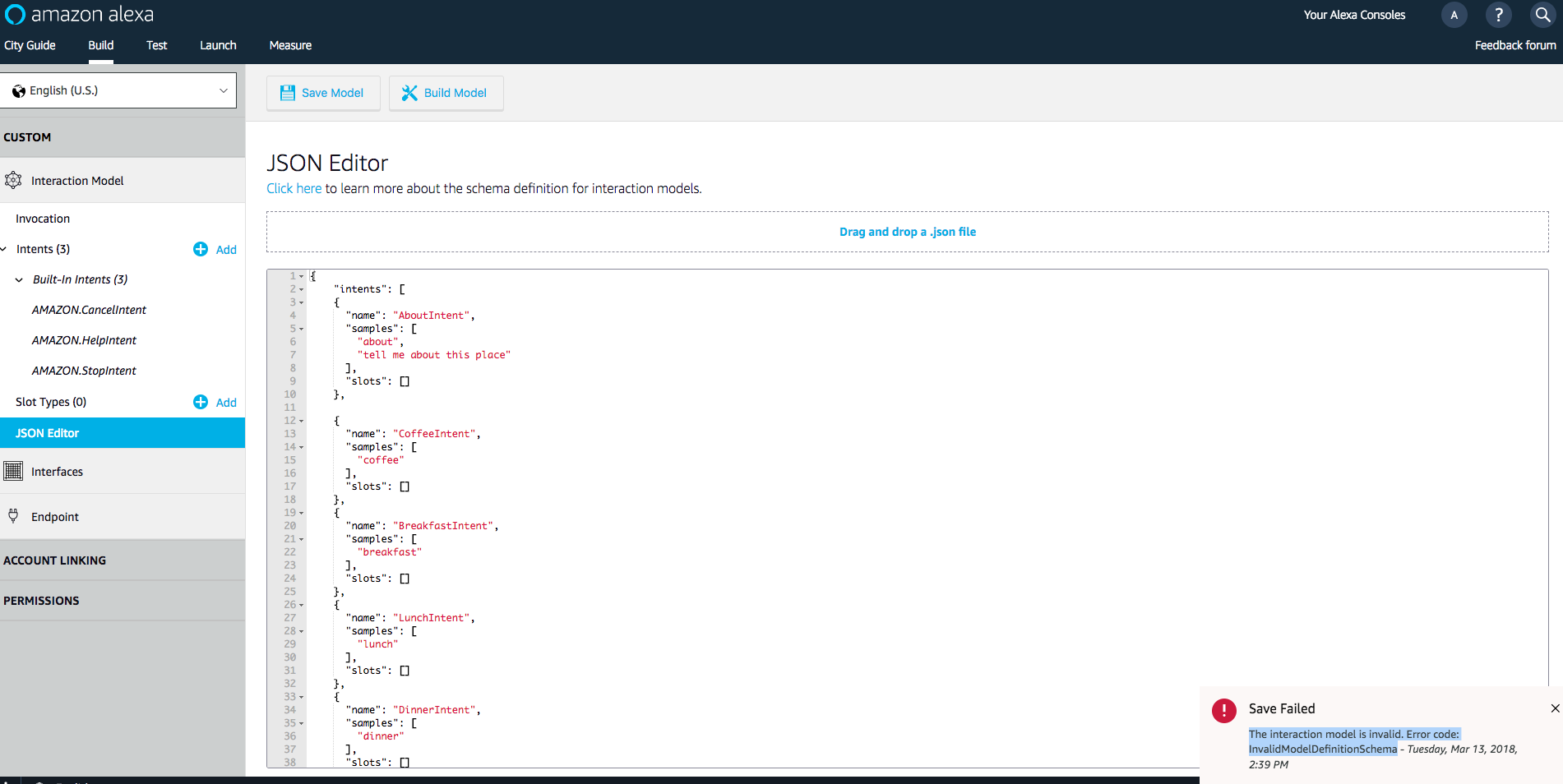Open the Permissions section
1563x784 pixels.
[123, 601]
